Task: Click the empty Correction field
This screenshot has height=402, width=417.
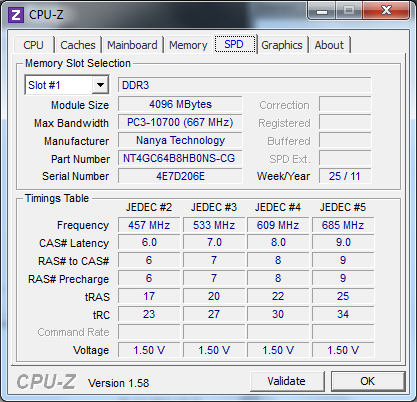Action: [x=345, y=104]
